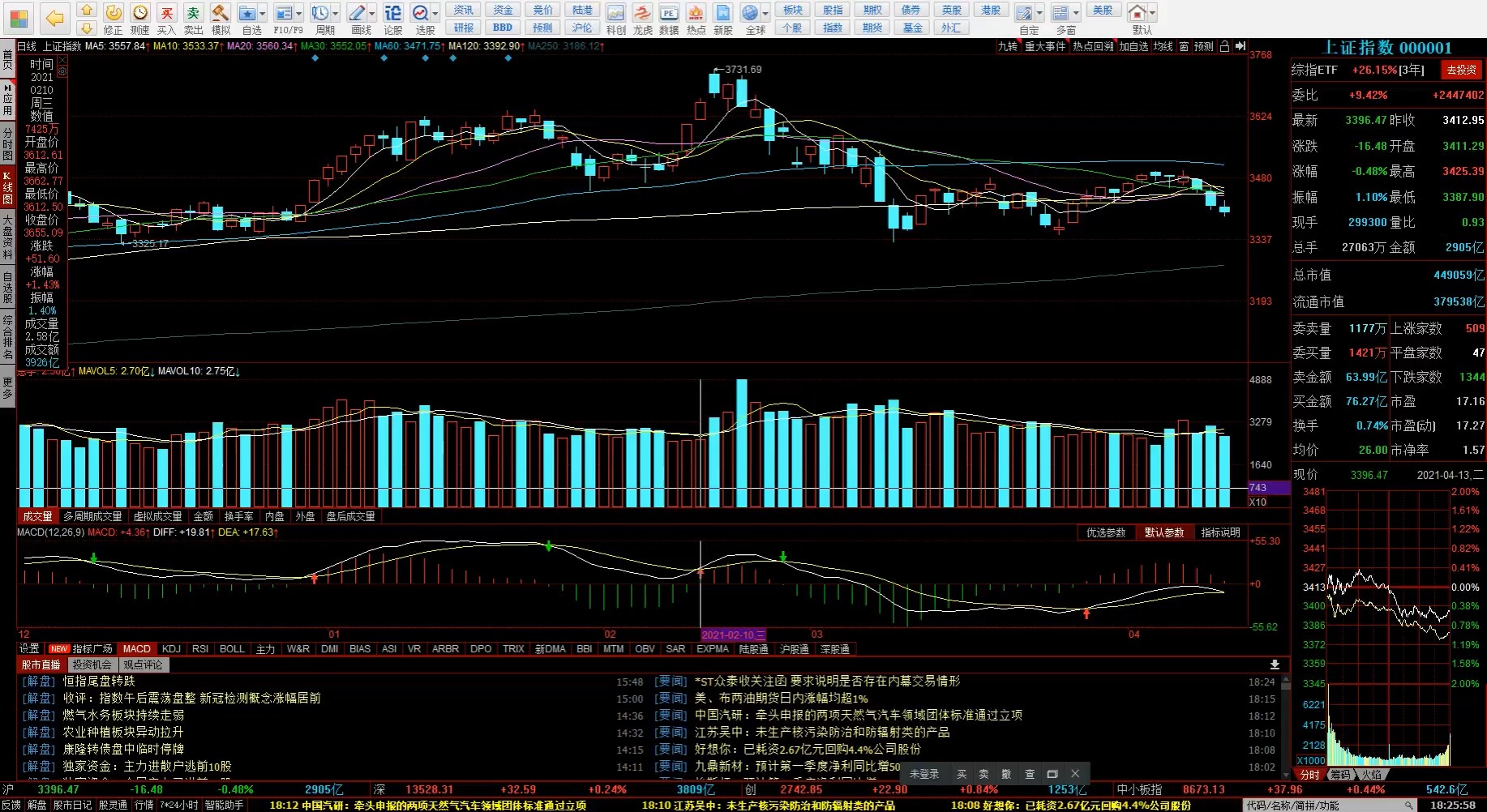Viewport: 1487px width, 812px height.
Task: Select the 投资机会 news tab
Action: (x=92, y=665)
